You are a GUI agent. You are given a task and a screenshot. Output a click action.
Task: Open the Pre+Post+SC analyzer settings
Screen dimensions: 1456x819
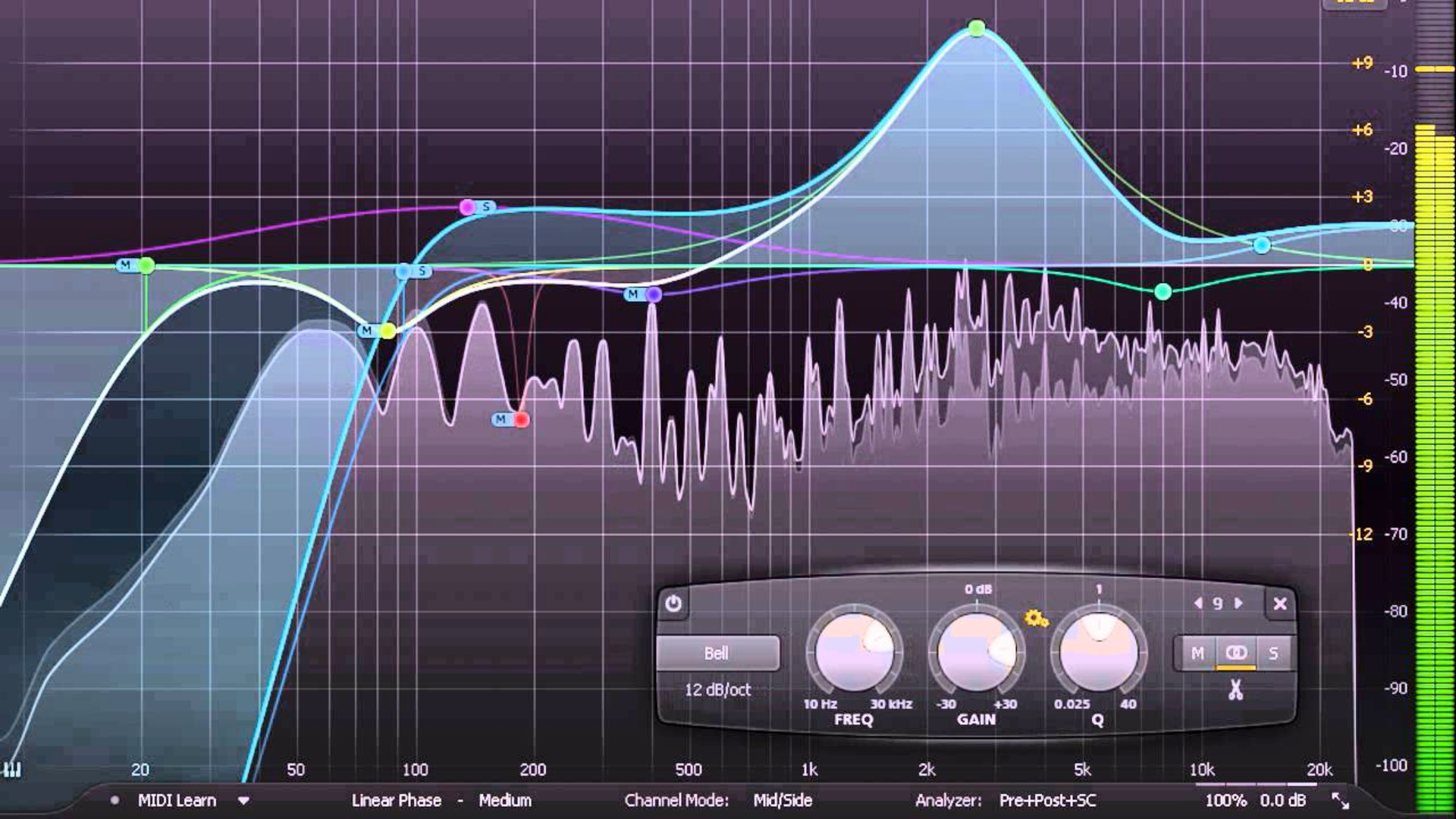(x=1047, y=801)
